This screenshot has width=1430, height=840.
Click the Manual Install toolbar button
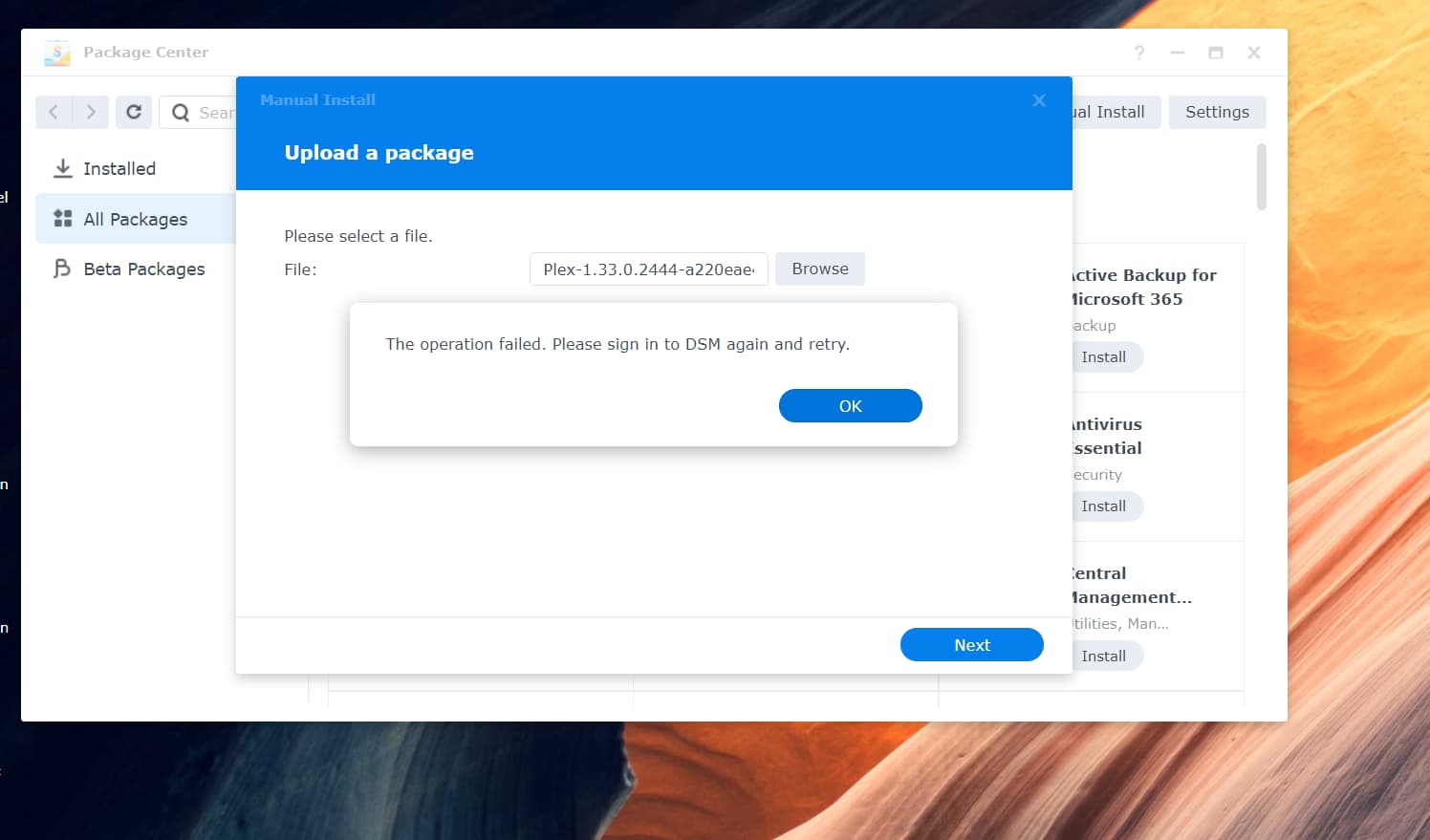point(1116,112)
